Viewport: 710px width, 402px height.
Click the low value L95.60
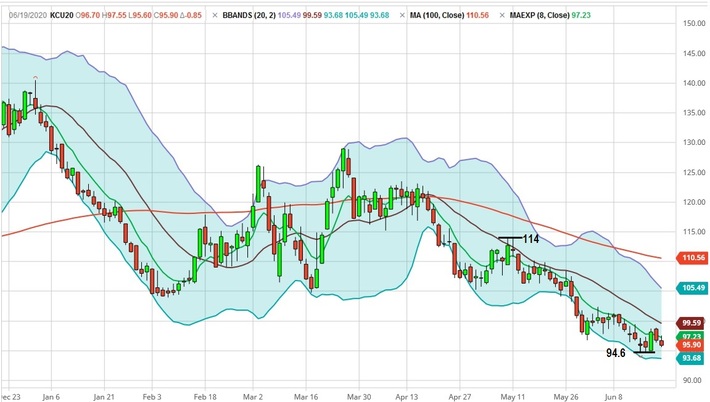pos(140,15)
